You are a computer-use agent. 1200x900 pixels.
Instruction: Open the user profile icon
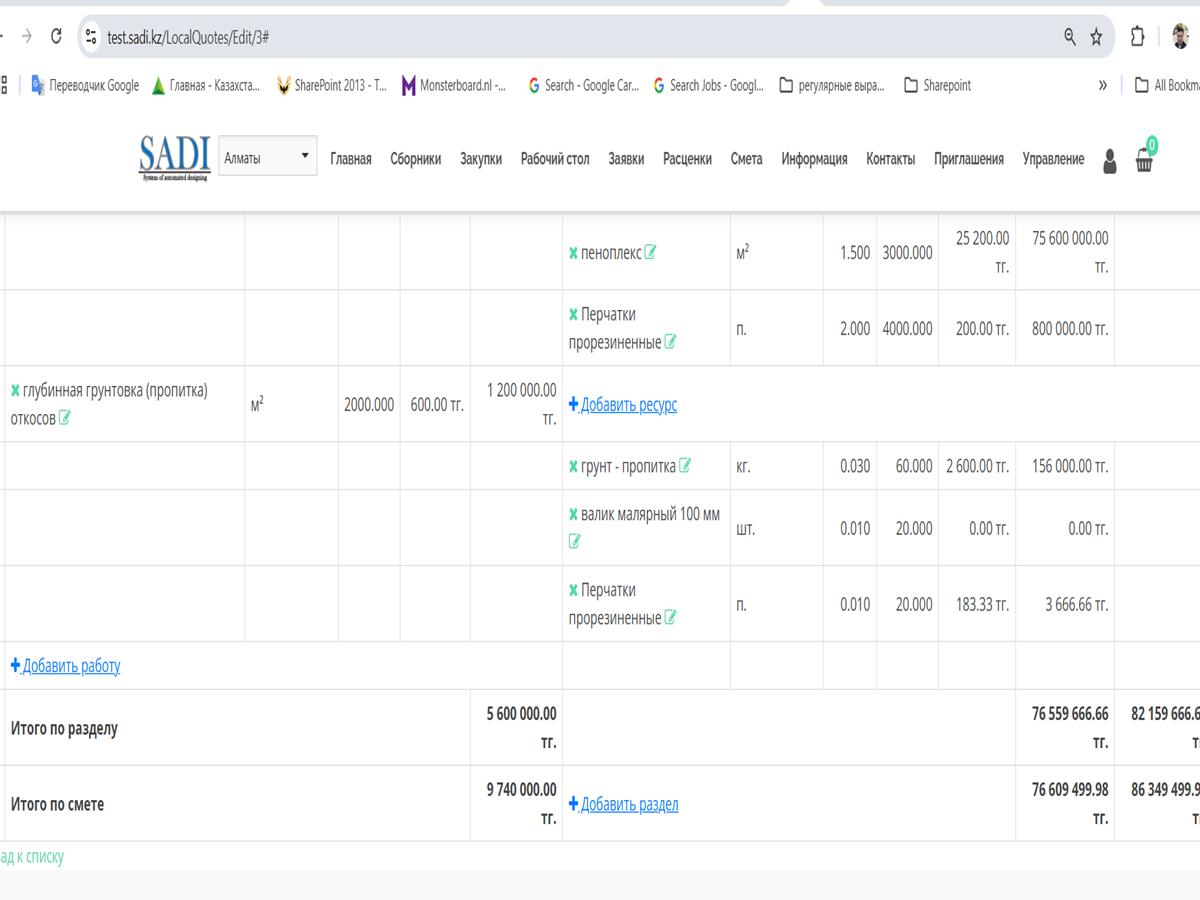(1109, 161)
